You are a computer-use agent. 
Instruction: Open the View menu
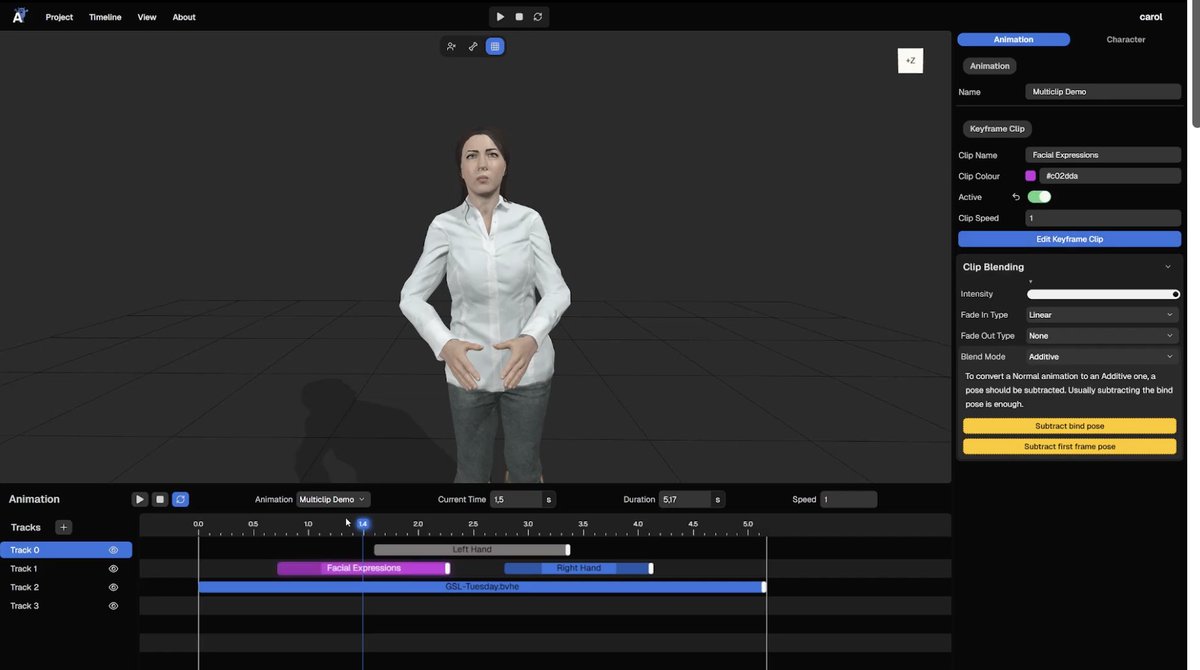[x=147, y=17]
